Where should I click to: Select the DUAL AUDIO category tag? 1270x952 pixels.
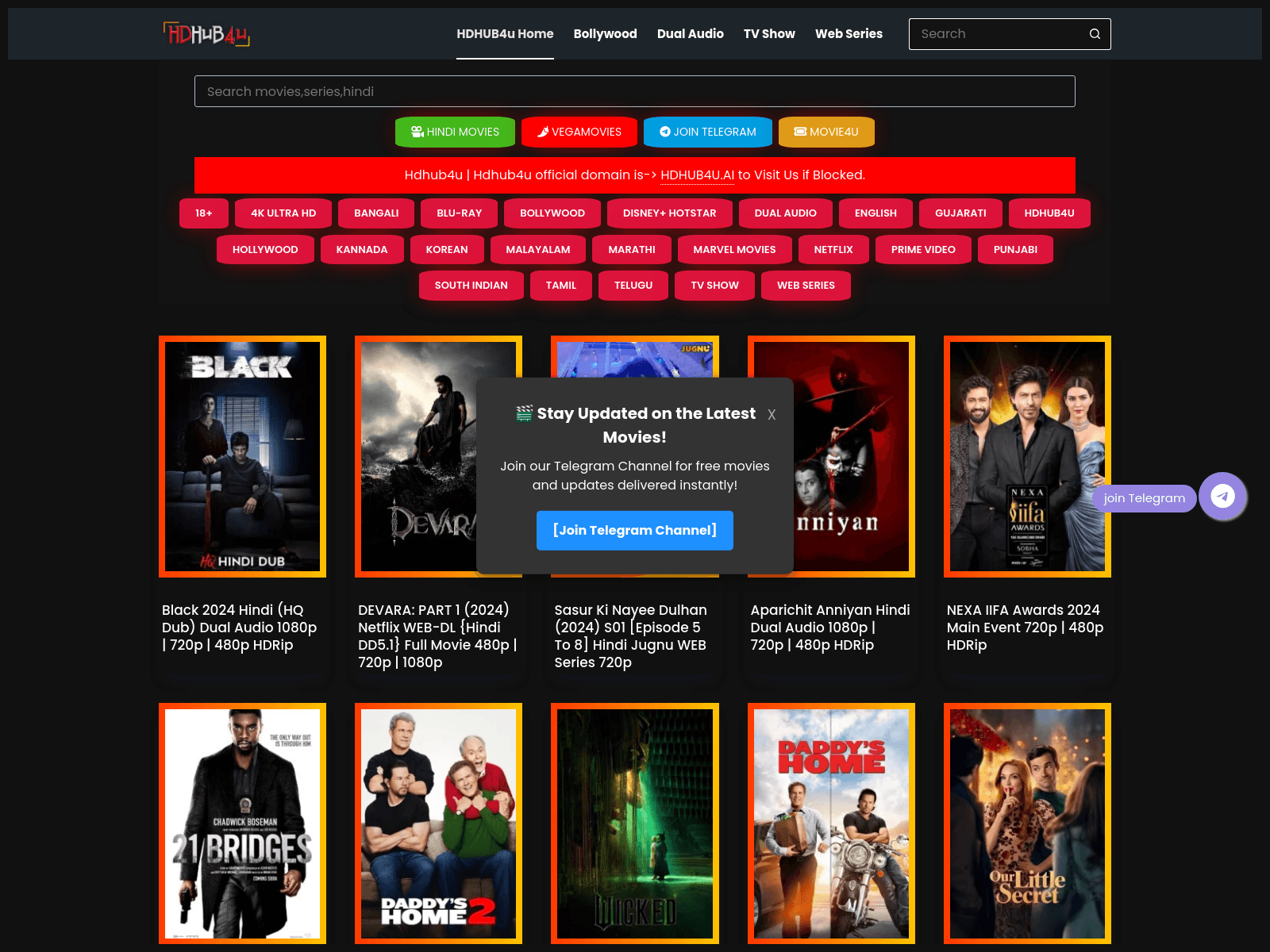786,213
